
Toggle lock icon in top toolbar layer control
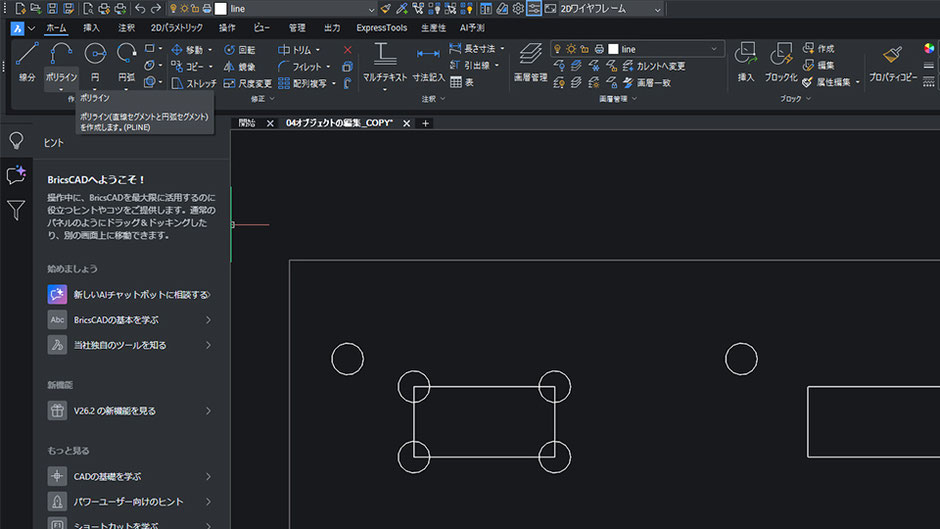coord(195,8)
